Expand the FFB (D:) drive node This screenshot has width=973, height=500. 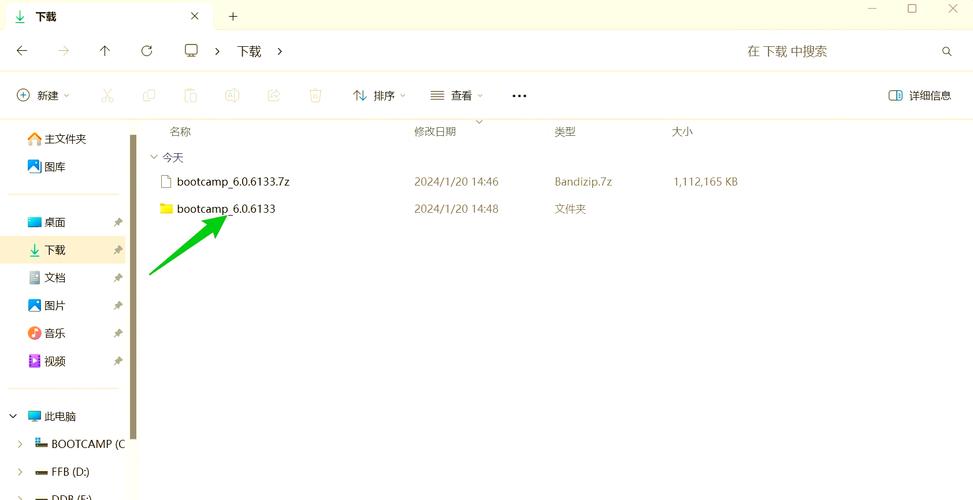[x=20, y=472]
